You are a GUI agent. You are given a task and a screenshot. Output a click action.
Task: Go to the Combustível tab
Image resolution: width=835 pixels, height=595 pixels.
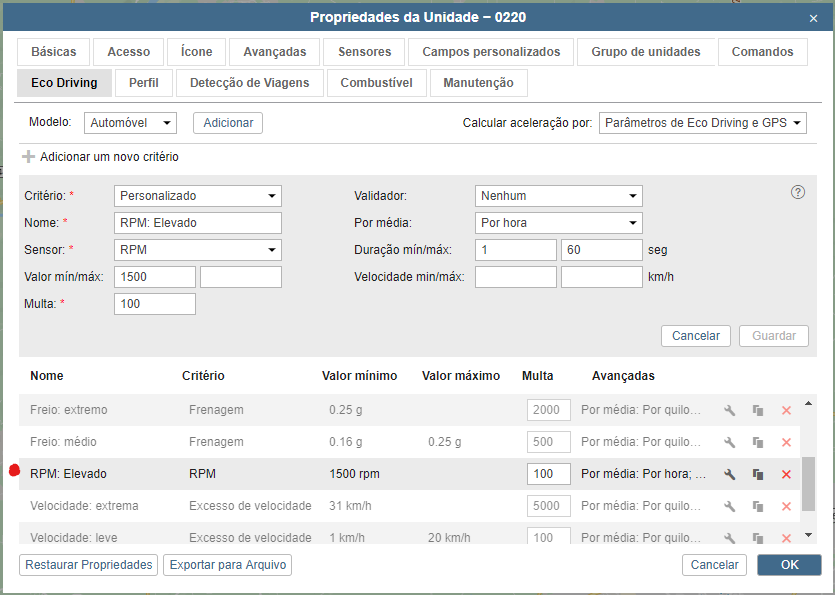tap(376, 83)
